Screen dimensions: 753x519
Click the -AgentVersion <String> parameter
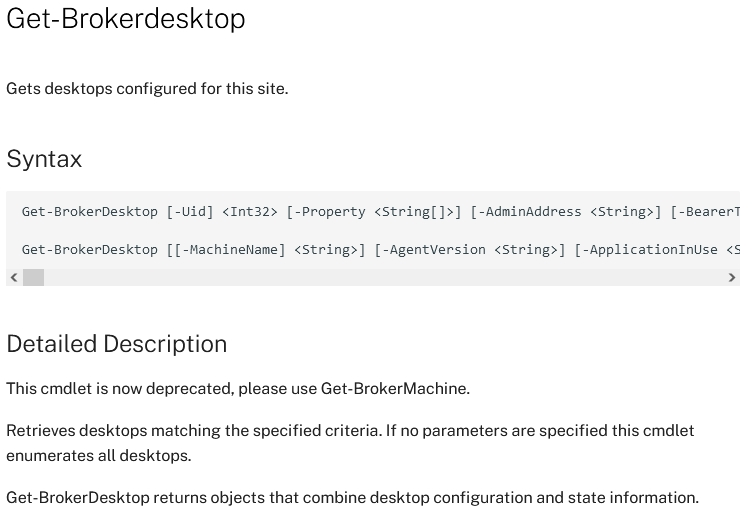(470, 250)
